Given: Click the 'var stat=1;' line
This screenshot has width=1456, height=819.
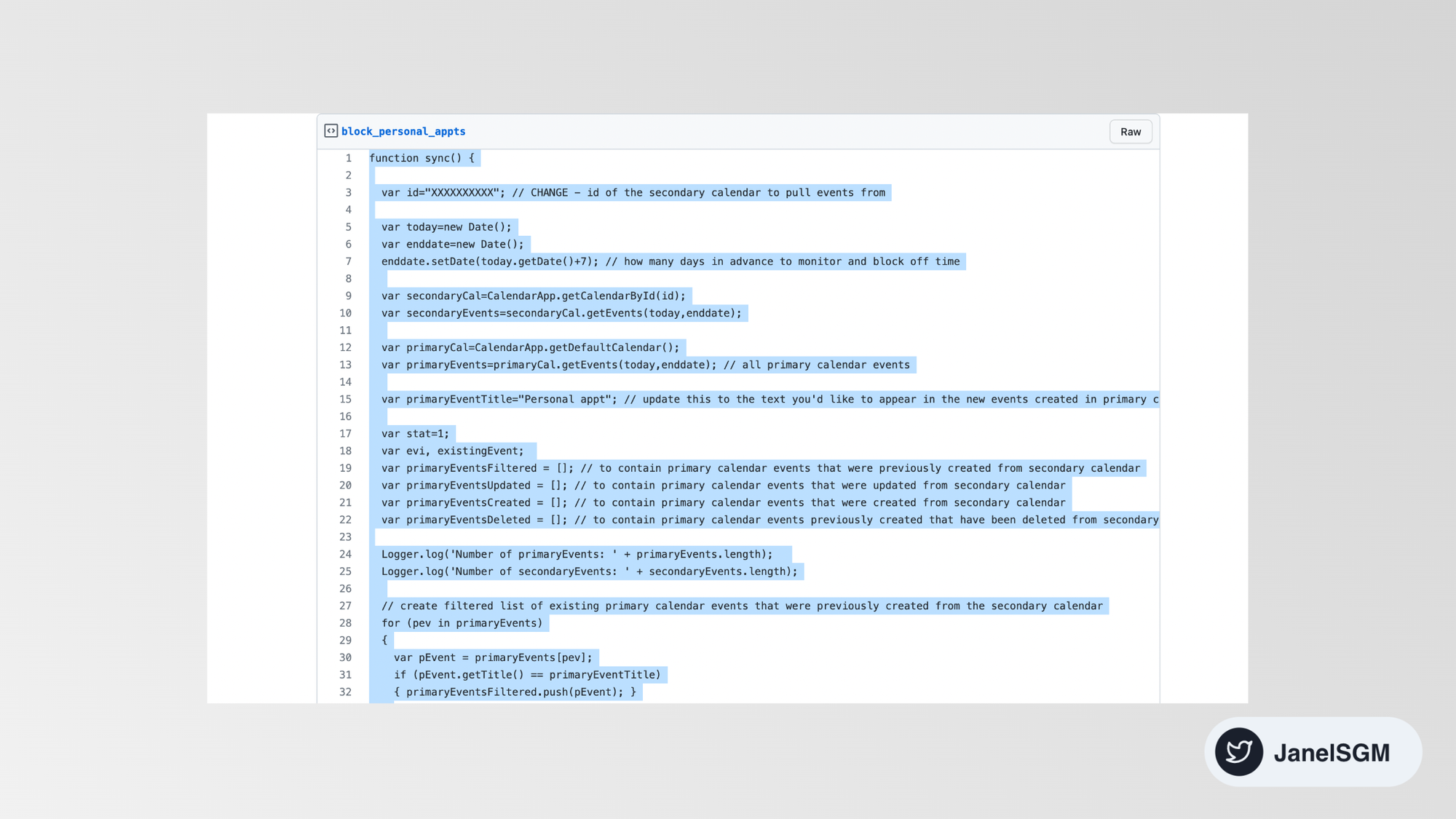Looking at the screenshot, I should [x=416, y=434].
